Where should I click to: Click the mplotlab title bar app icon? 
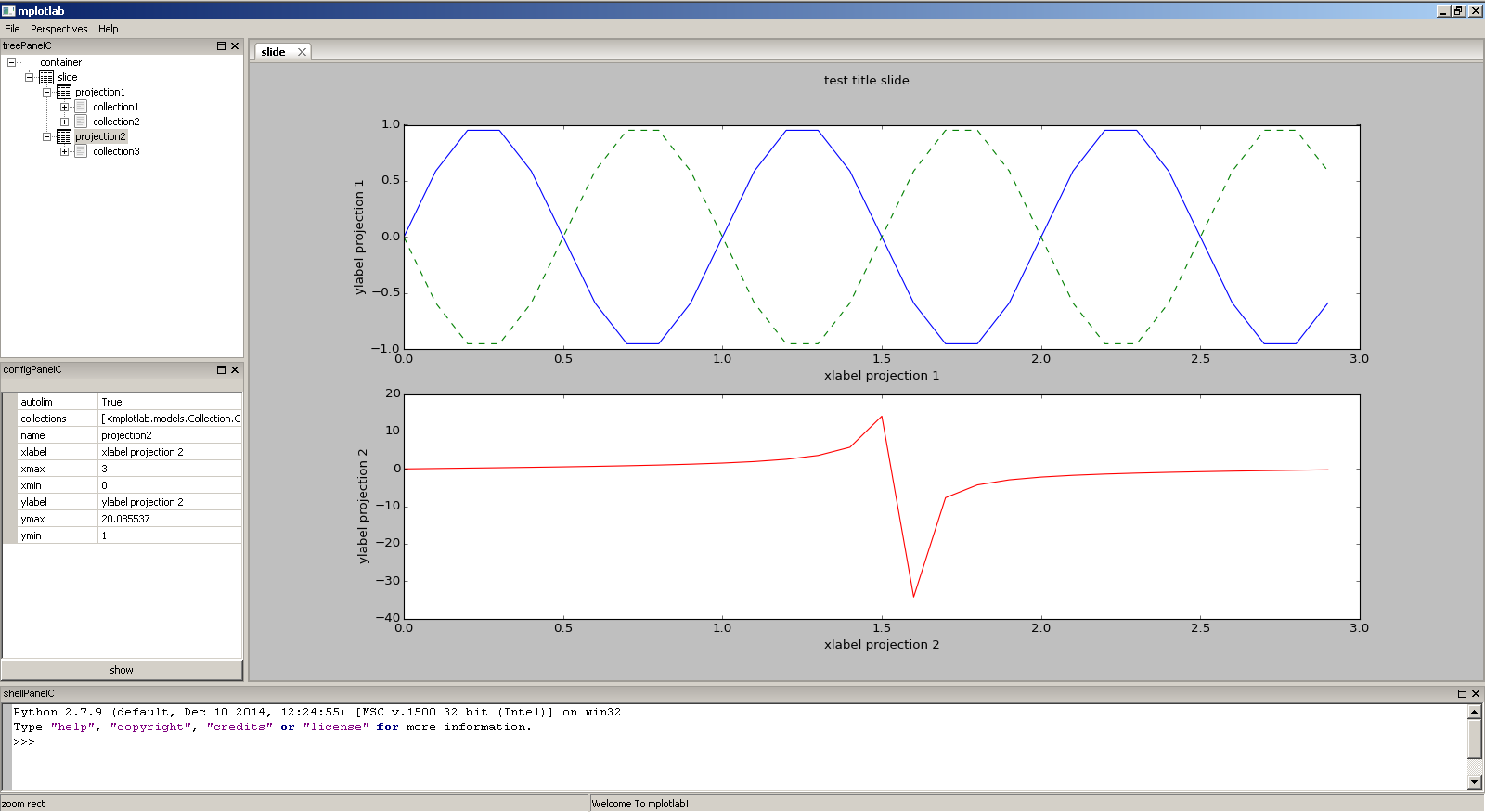click(8, 10)
